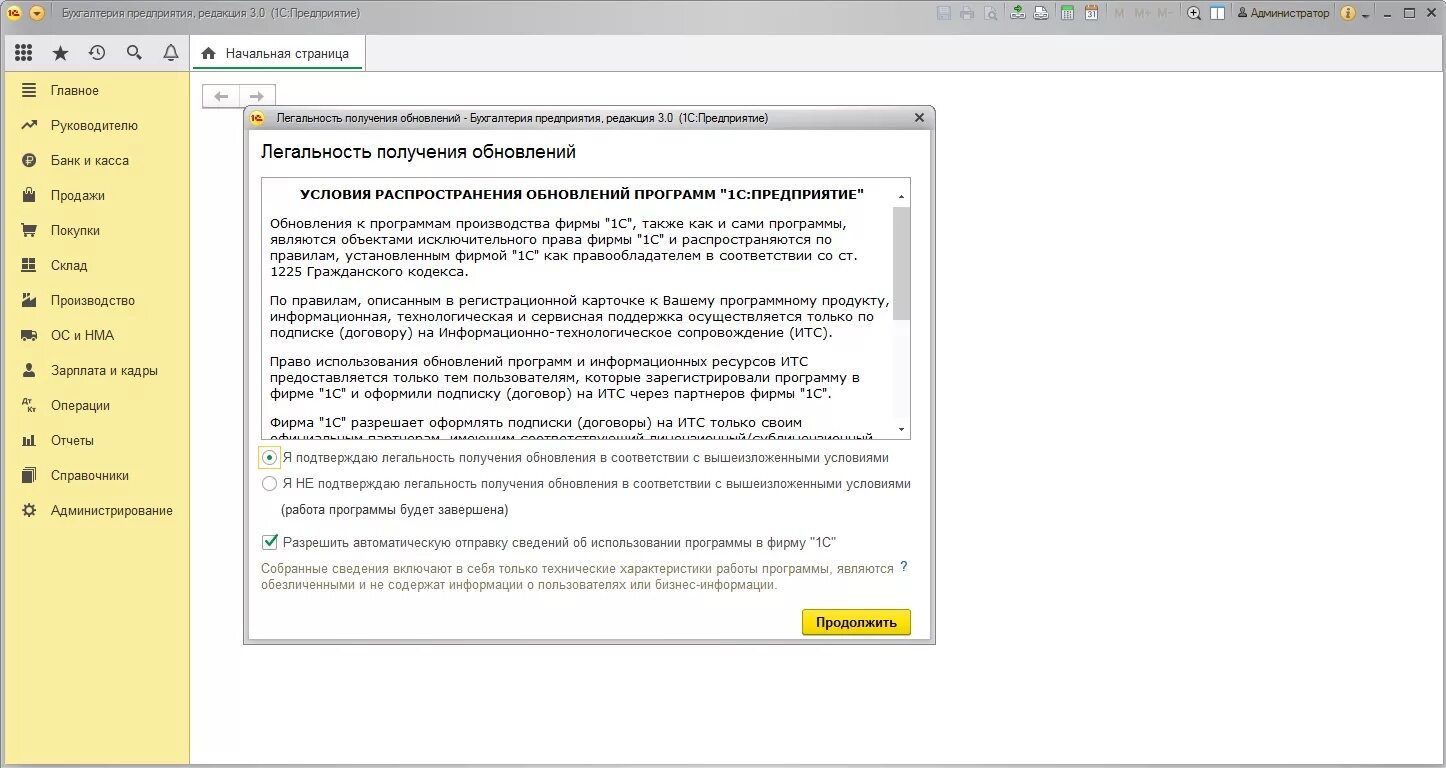Screen dimensions: 1446x768
Task: Select 'Я подтверждаю легальность' radio option
Action: point(269,457)
